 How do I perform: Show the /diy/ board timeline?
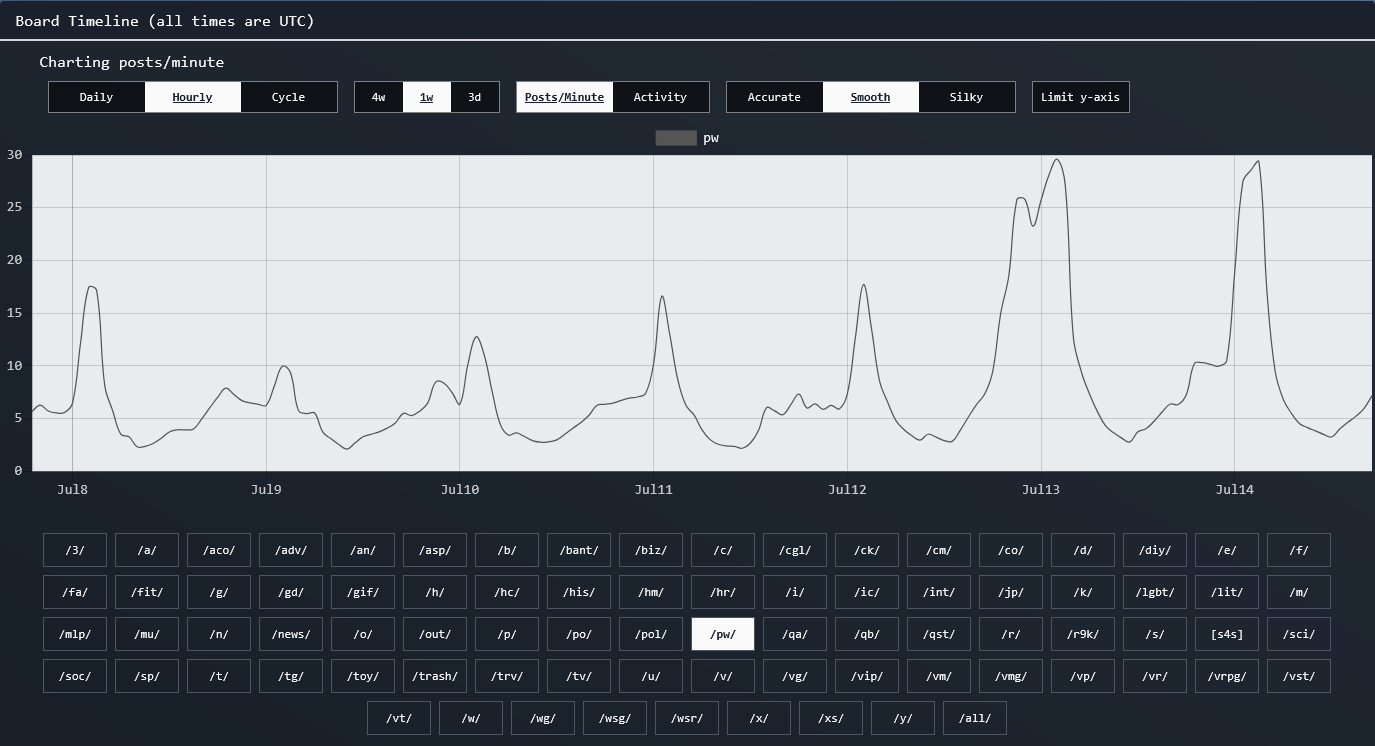[1155, 550]
